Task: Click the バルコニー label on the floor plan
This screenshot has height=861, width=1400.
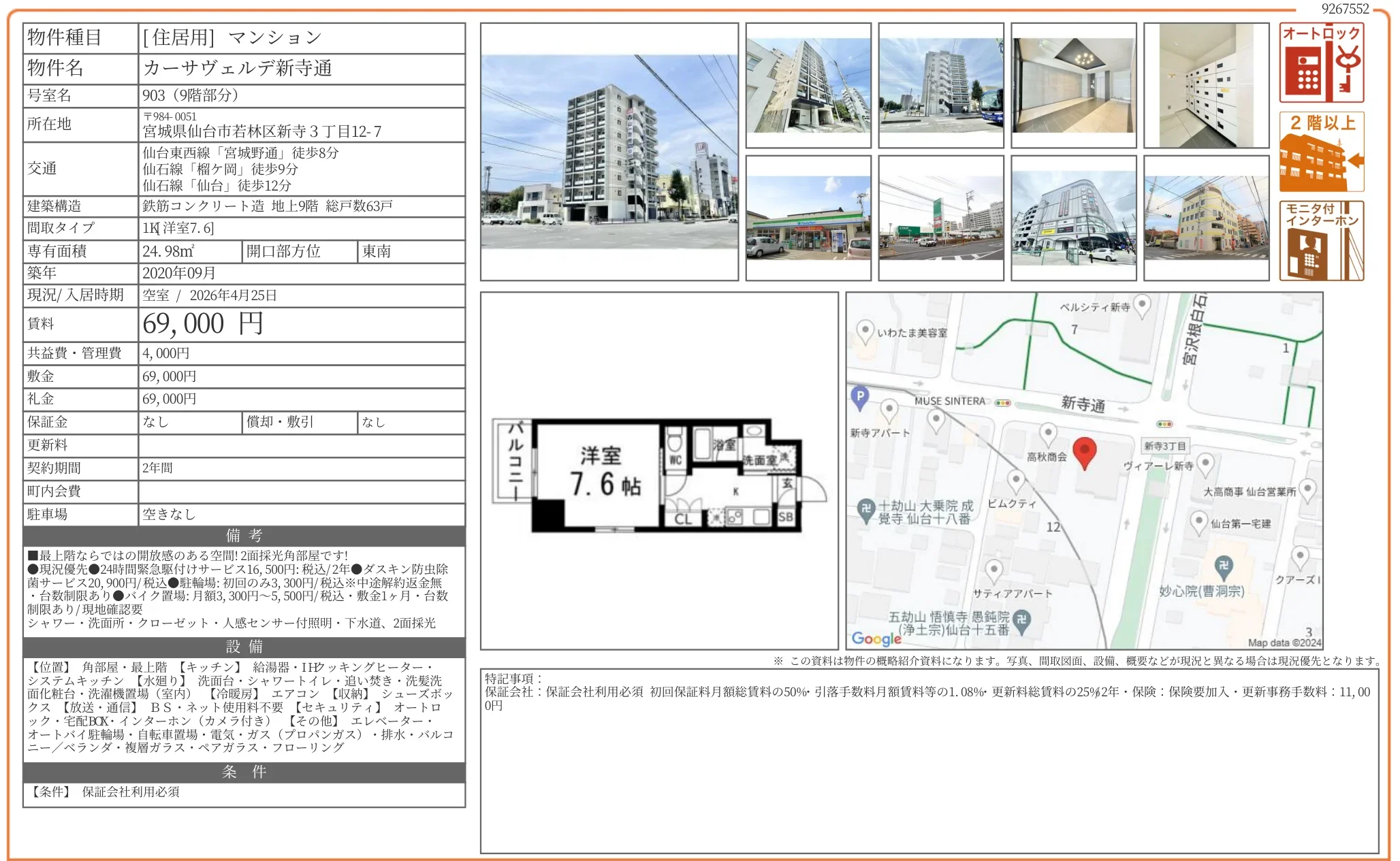Action: coord(515,462)
